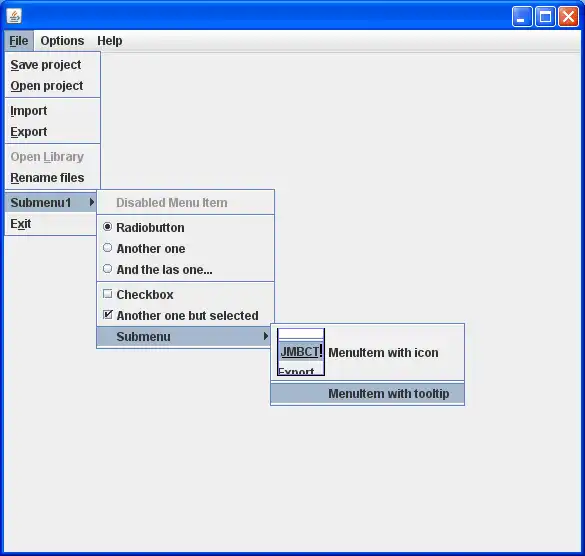Click the disabled Open Library item
The image size is (585, 556).
coord(53,157)
